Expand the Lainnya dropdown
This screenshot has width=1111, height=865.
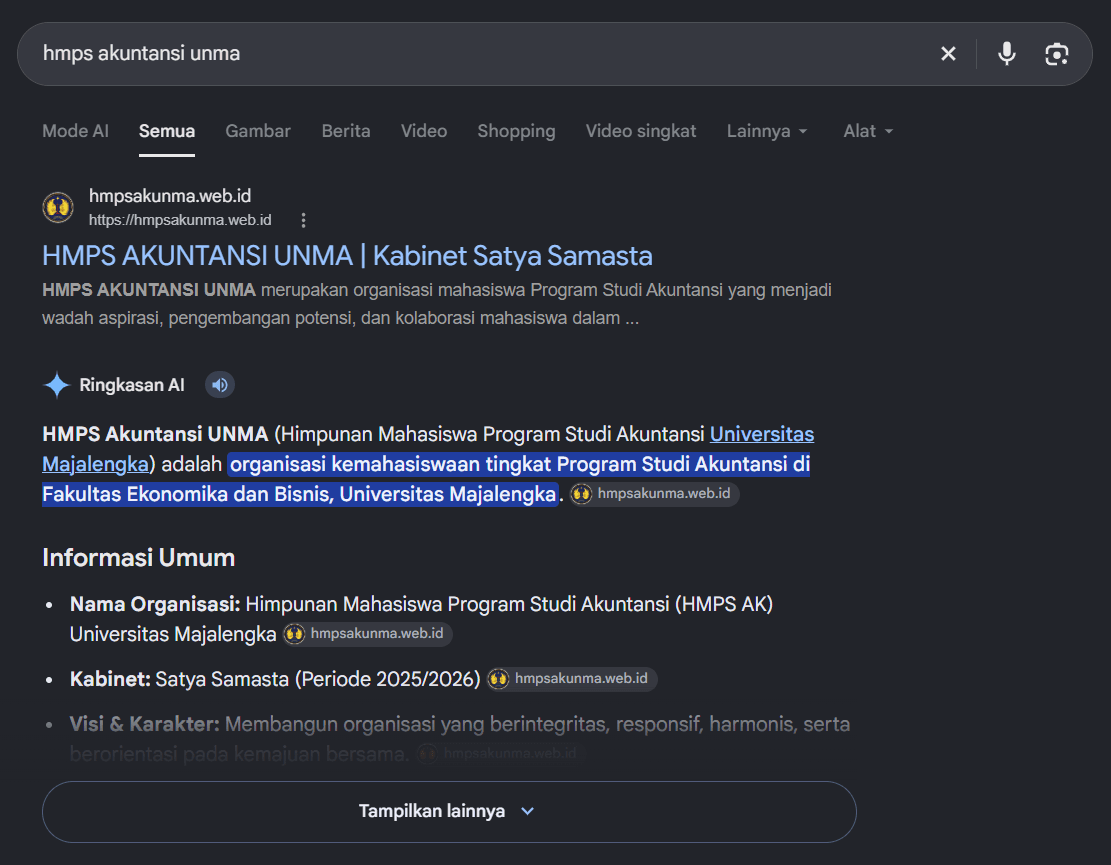767,131
